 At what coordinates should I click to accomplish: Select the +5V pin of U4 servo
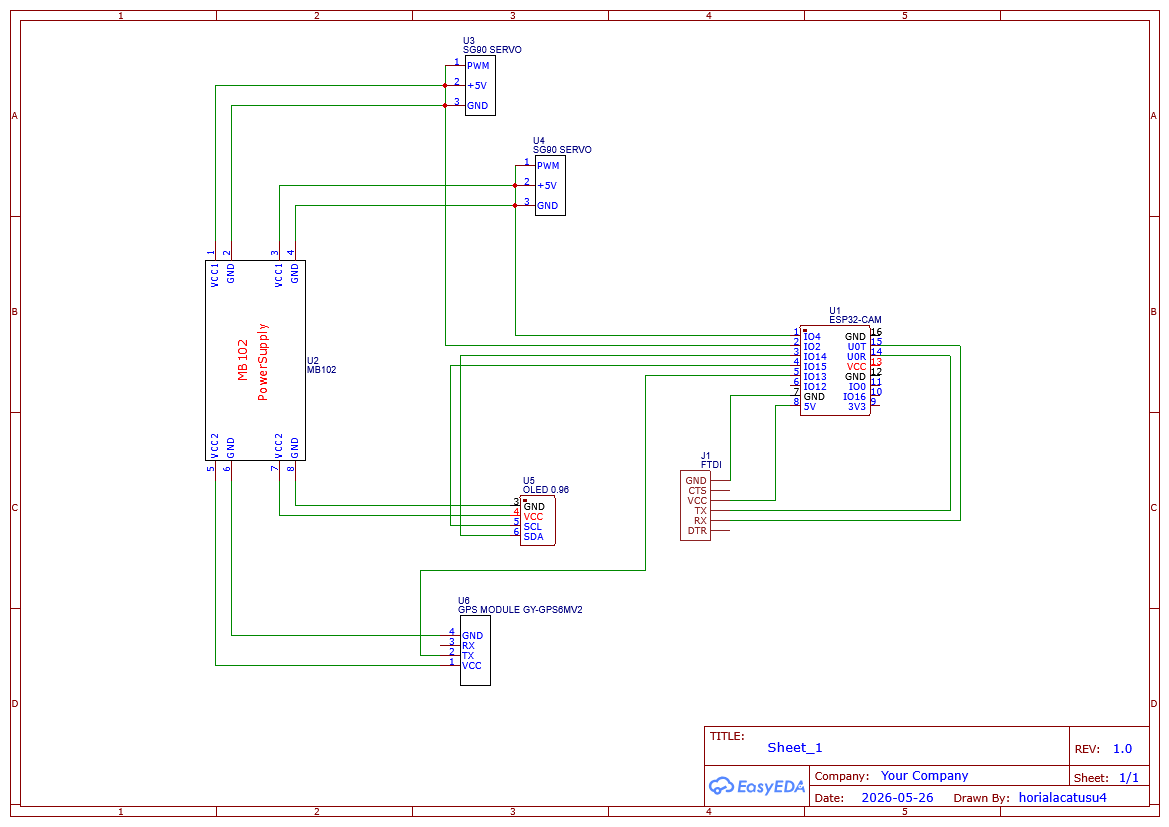click(x=546, y=186)
